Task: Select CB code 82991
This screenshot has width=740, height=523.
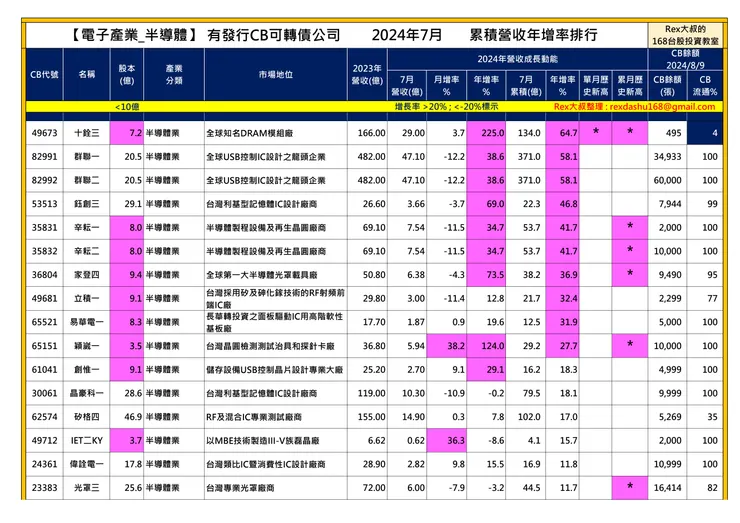Action: pyautogui.click(x=44, y=157)
